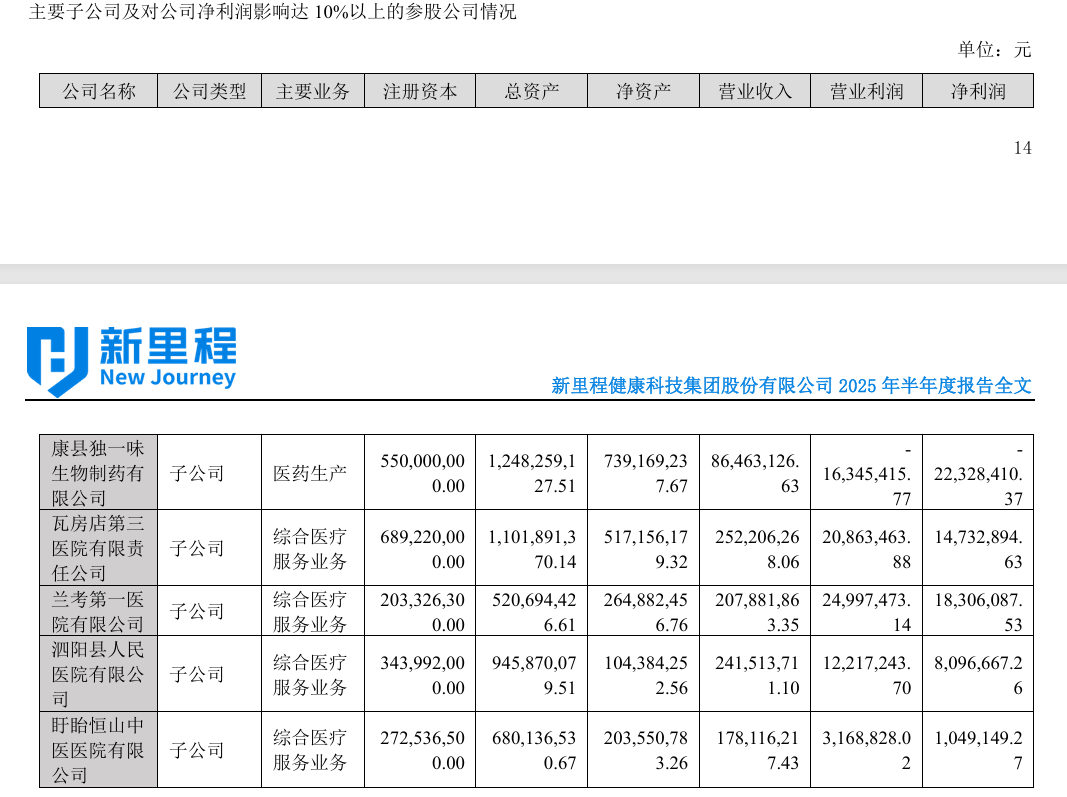Click the 公司类型 column header

[210, 91]
